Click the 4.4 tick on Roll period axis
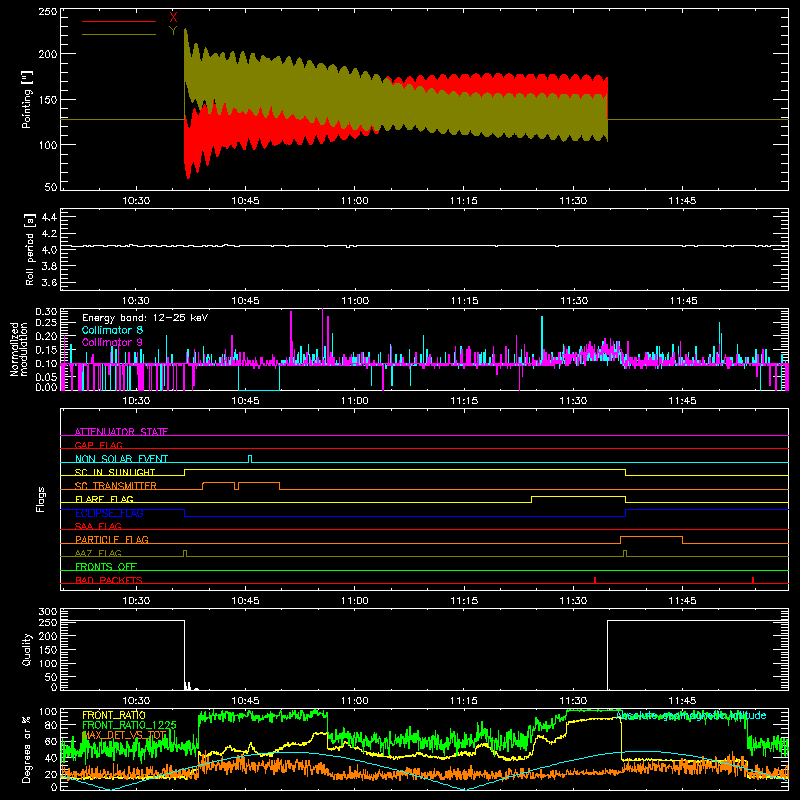This screenshot has width=800, height=800. click(49, 217)
